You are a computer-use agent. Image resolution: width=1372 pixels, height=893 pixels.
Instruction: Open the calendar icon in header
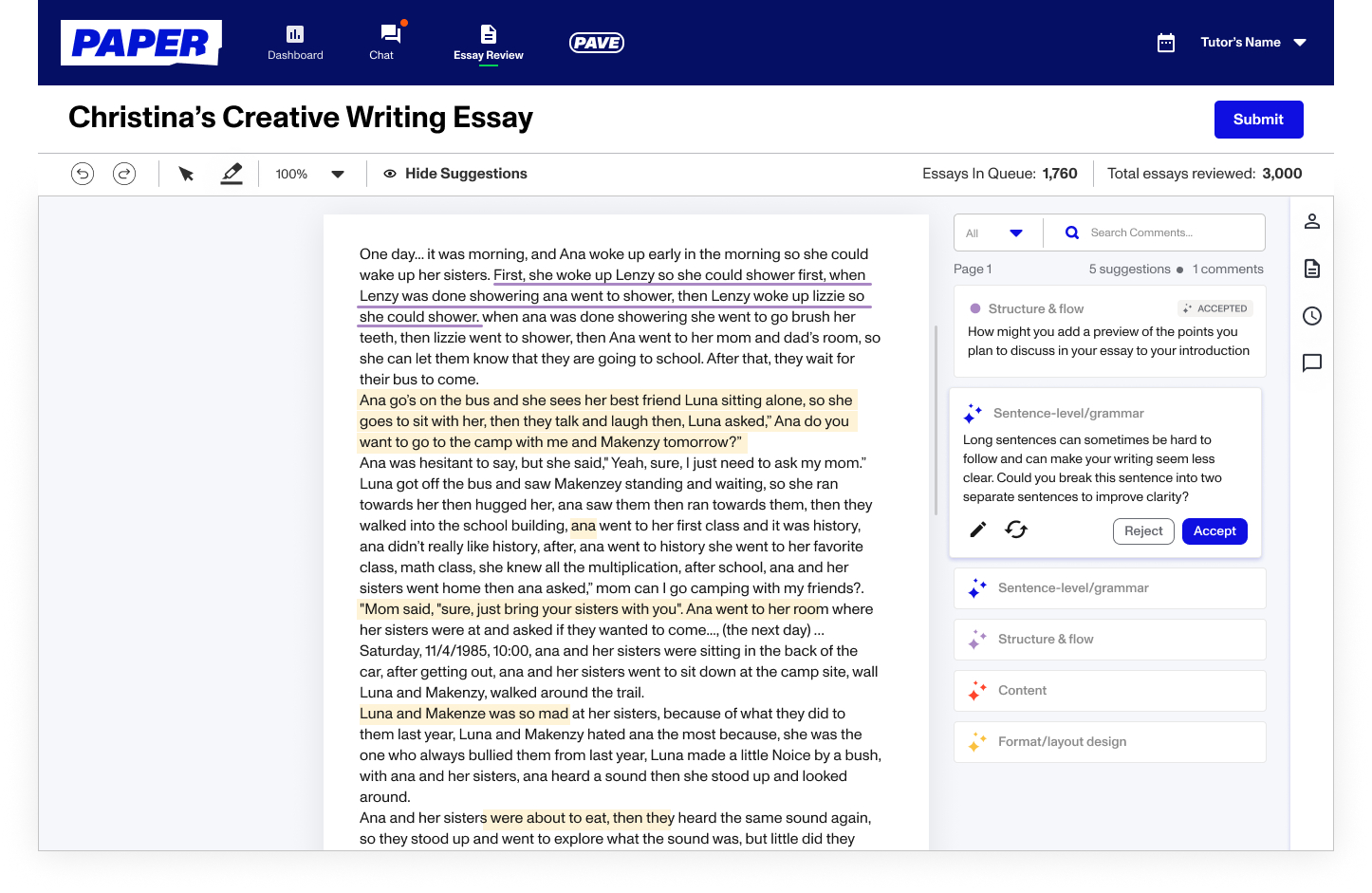[x=1166, y=43]
